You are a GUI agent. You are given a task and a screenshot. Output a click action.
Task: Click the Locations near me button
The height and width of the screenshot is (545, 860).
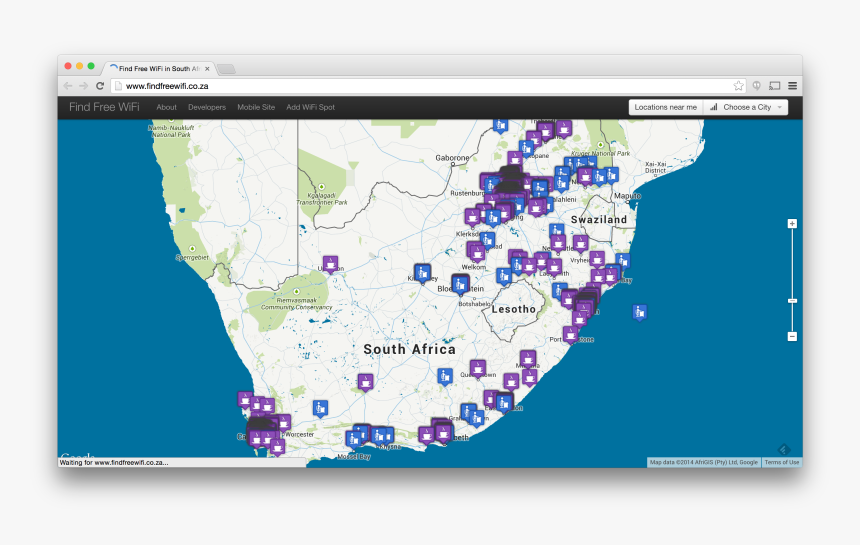[666, 107]
